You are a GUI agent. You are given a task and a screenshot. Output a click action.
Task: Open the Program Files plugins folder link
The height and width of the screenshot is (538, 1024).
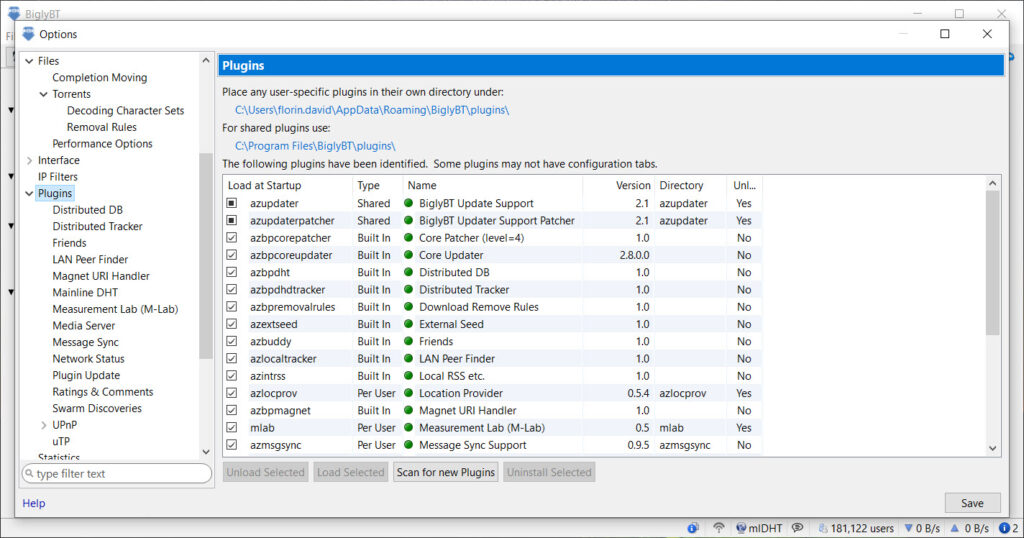coord(315,145)
